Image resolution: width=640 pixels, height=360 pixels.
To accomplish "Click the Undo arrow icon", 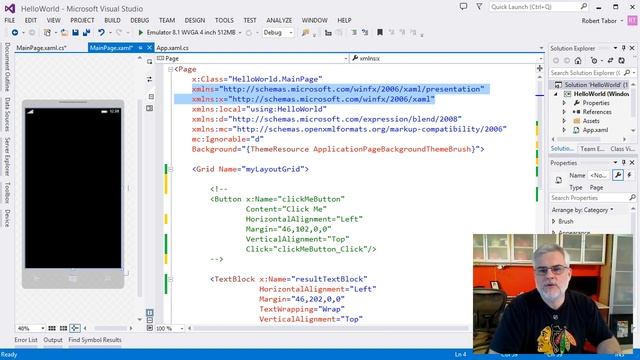I will (101, 32).
